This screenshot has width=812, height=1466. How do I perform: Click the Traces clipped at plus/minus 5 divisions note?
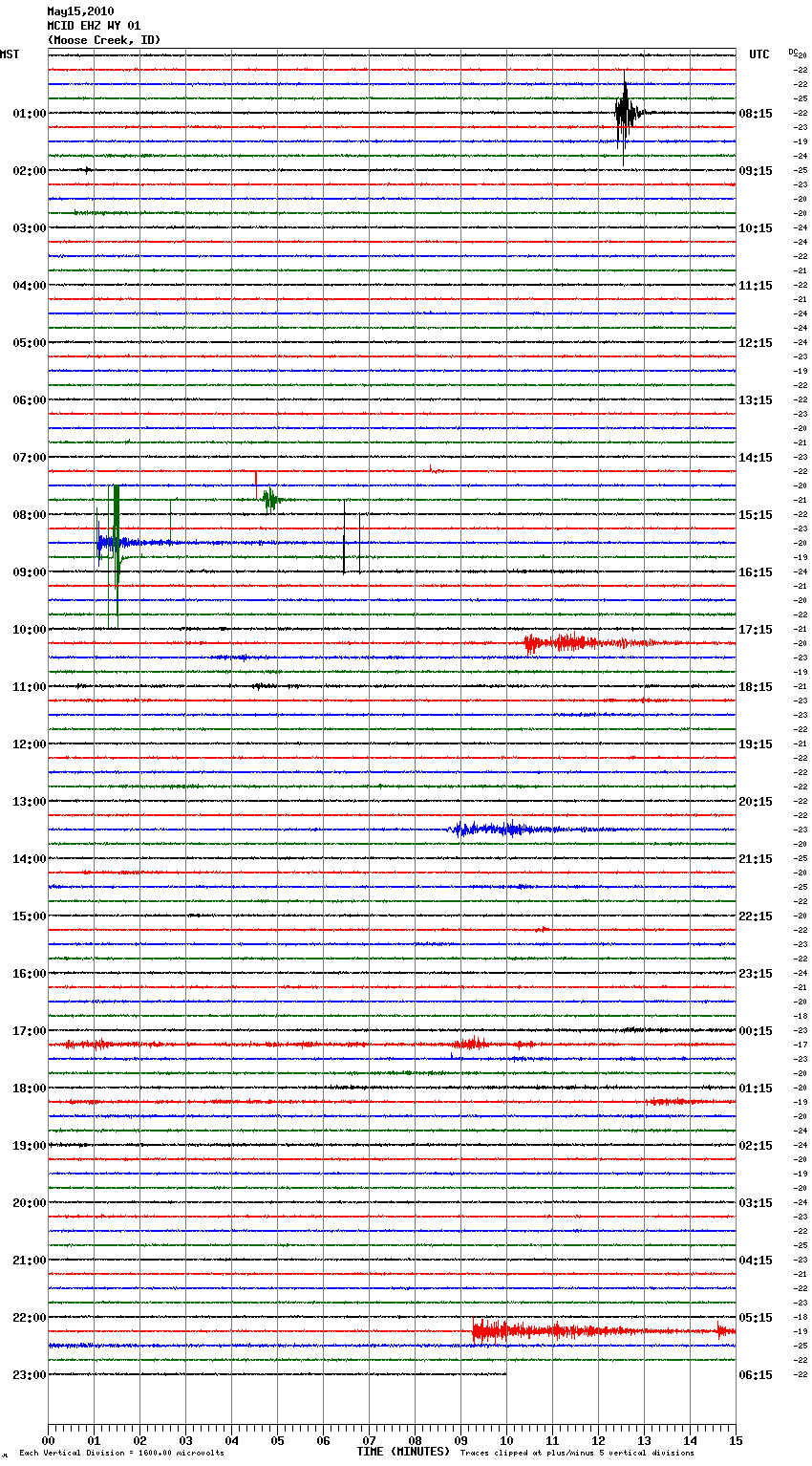[577, 1454]
